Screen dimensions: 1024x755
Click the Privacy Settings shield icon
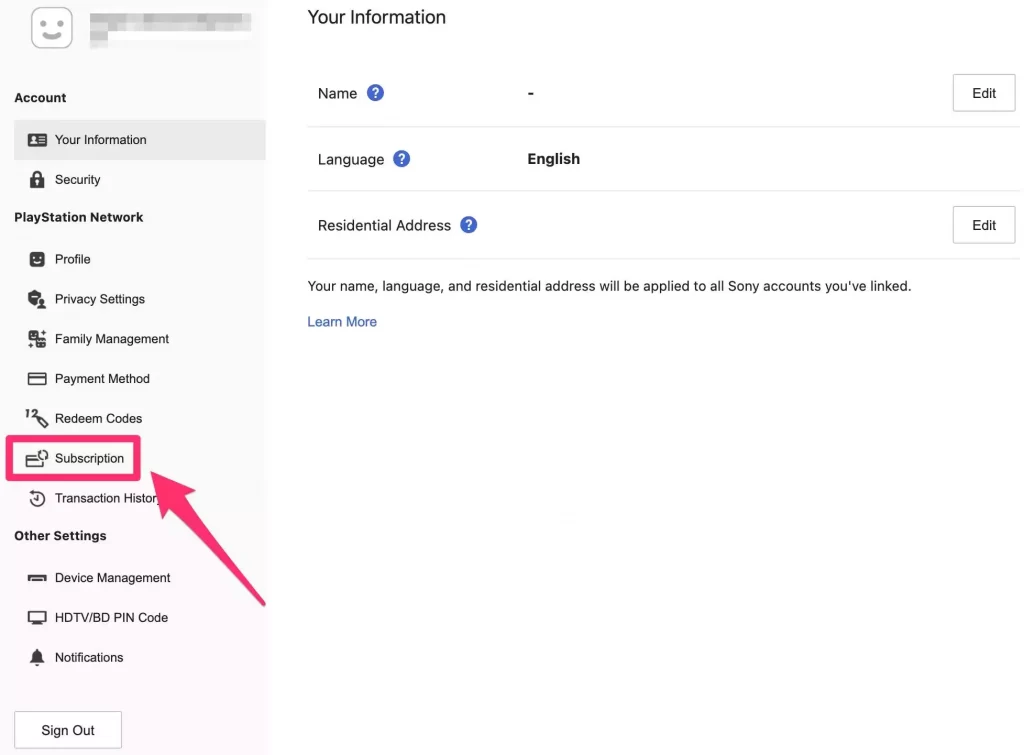tap(37, 299)
